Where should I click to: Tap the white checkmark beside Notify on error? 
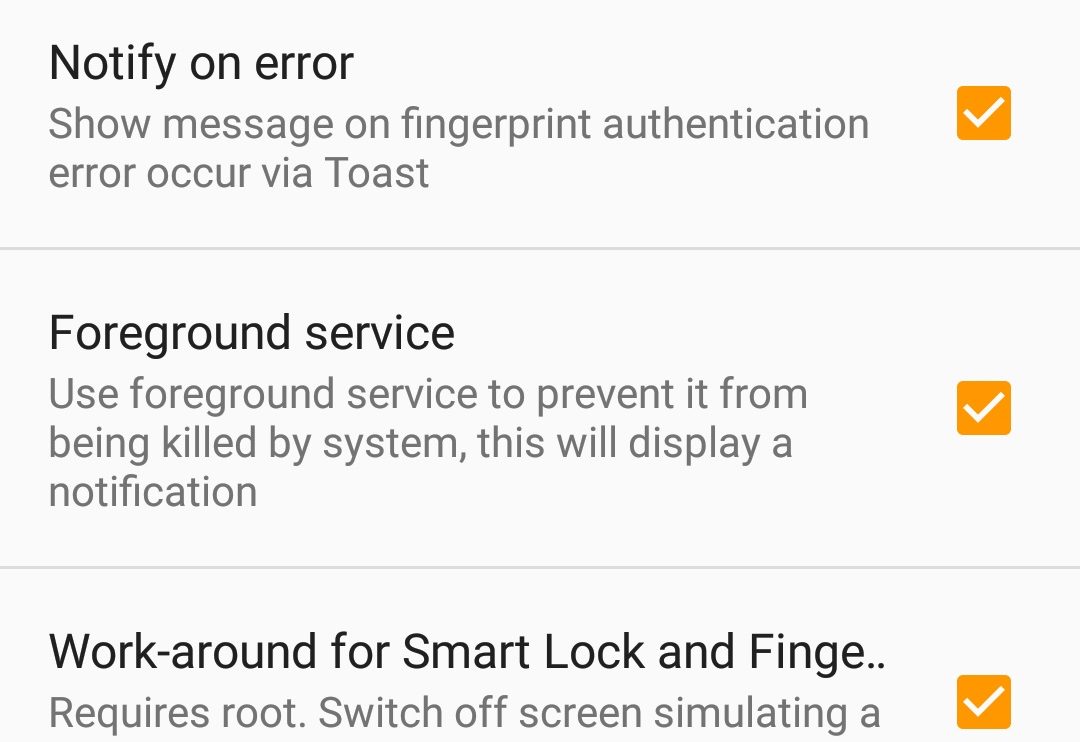tap(984, 113)
